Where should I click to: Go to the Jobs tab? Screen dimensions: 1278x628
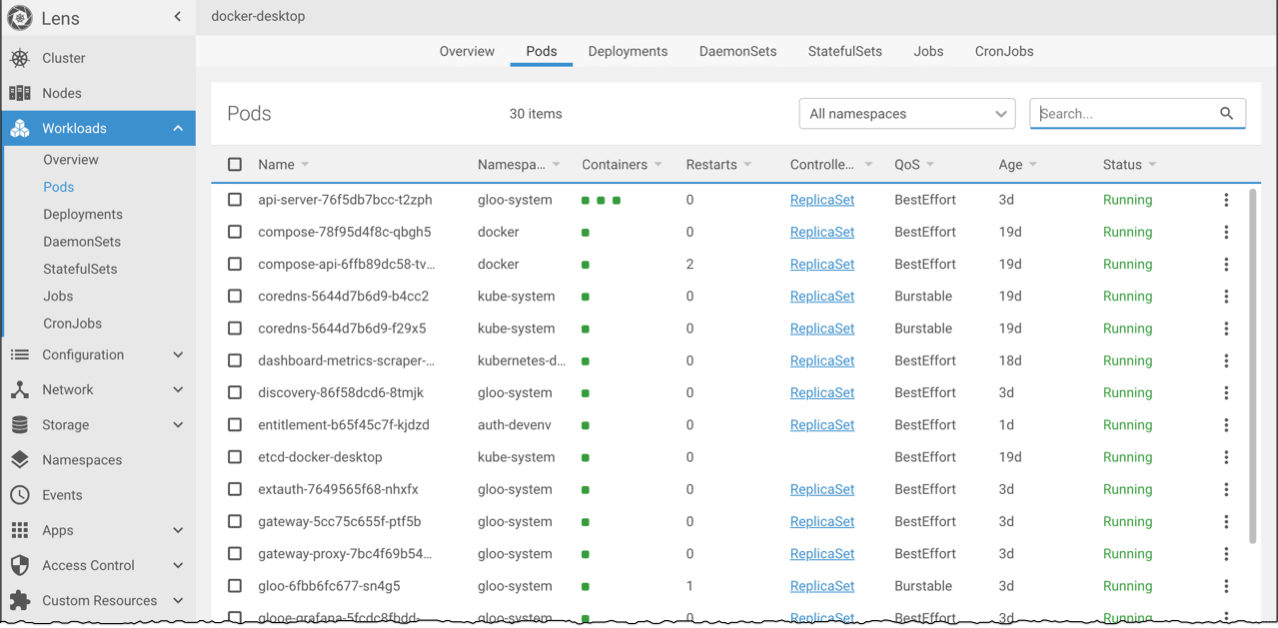tap(928, 51)
